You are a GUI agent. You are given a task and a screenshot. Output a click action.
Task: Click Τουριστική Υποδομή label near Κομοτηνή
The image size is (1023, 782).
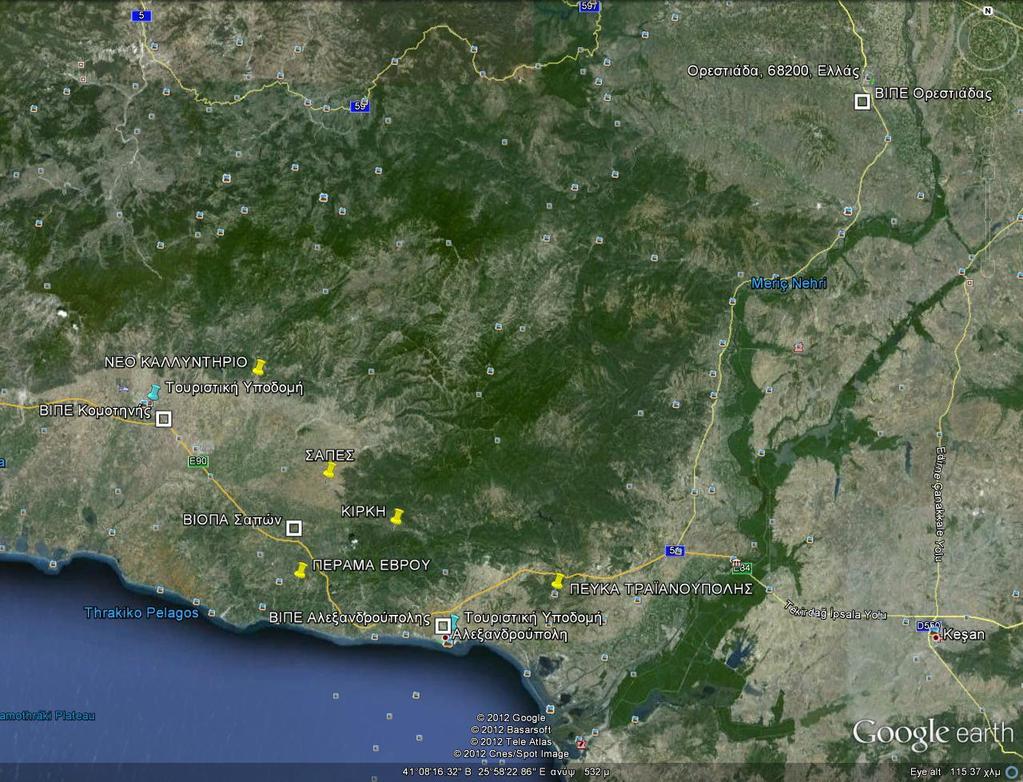[x=234, y=388]
